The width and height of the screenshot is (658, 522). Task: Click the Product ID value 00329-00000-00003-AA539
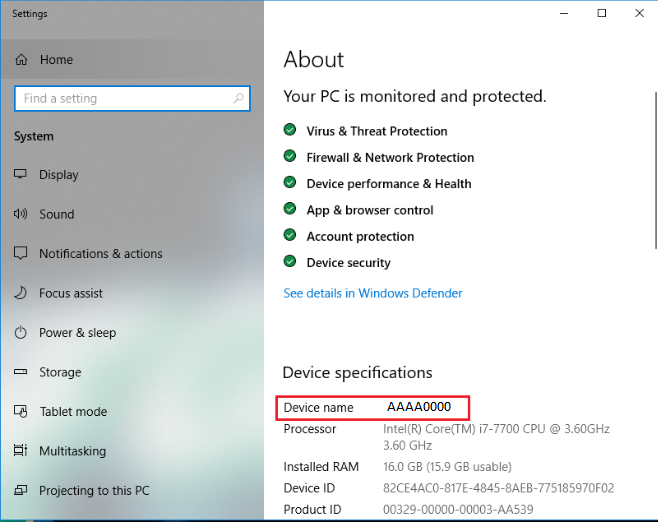tap(458, 509)
